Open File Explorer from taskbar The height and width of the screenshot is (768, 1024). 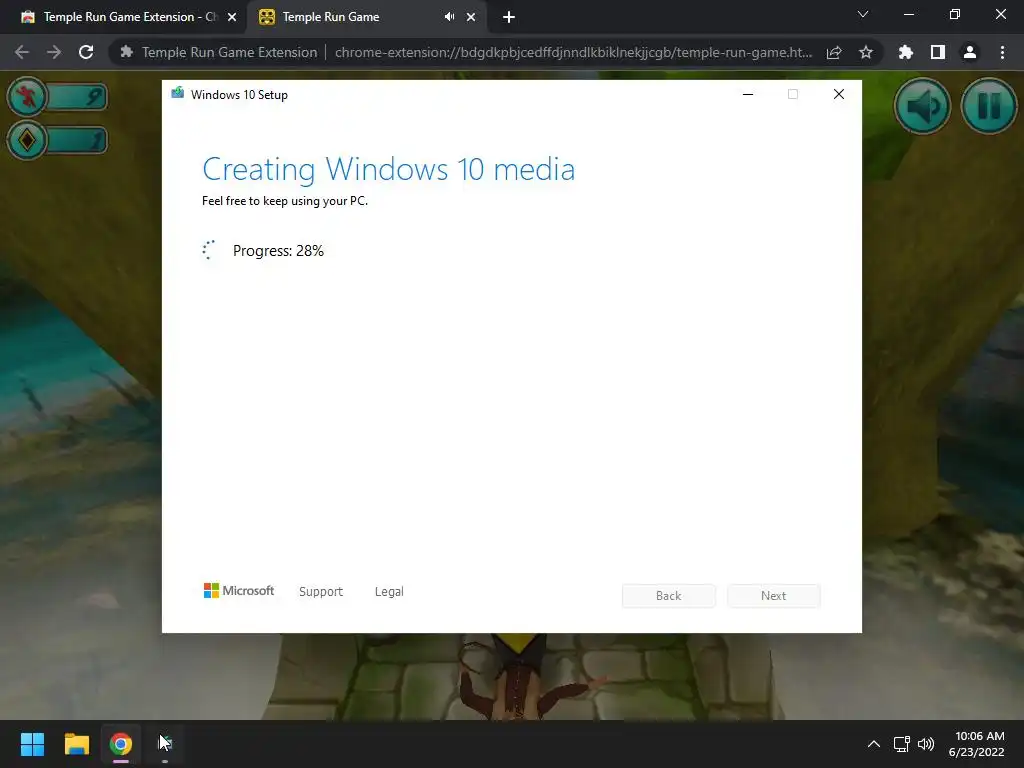[76, 744]
